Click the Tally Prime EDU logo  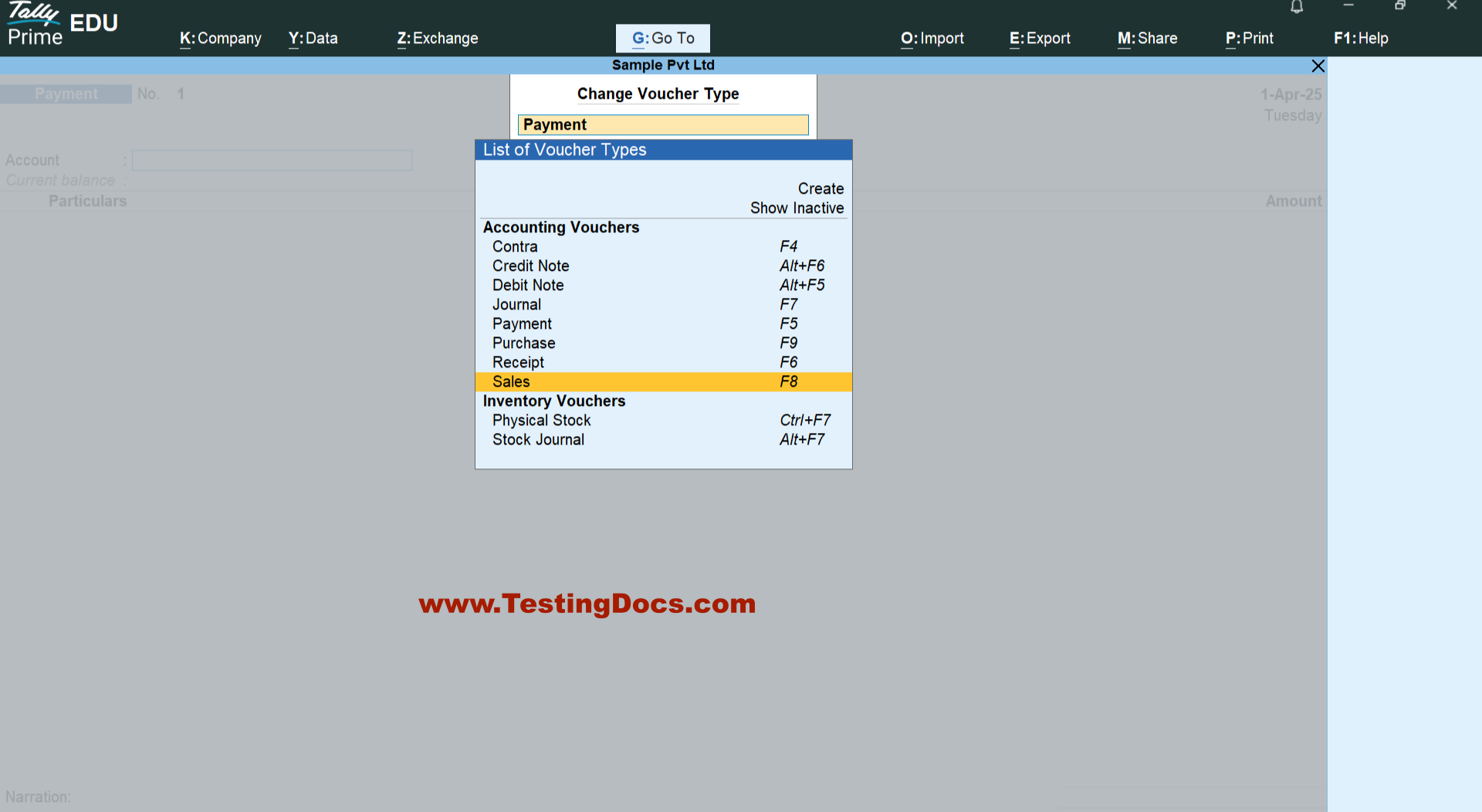click(62, 25)
